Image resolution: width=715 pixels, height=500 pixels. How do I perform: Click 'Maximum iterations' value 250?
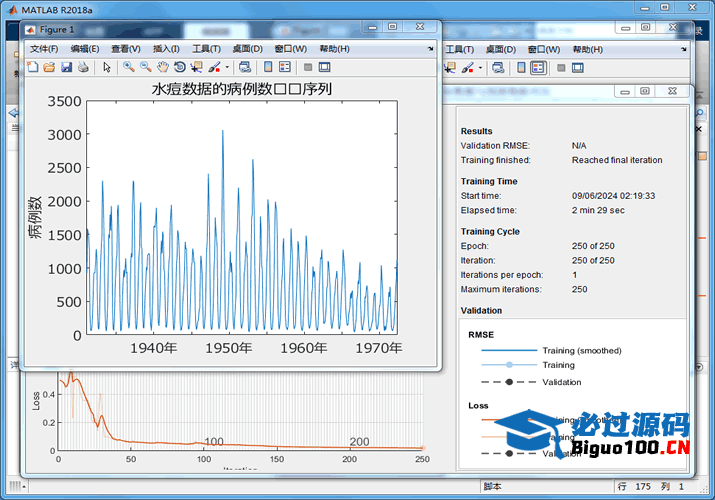[x=580, y=289]
